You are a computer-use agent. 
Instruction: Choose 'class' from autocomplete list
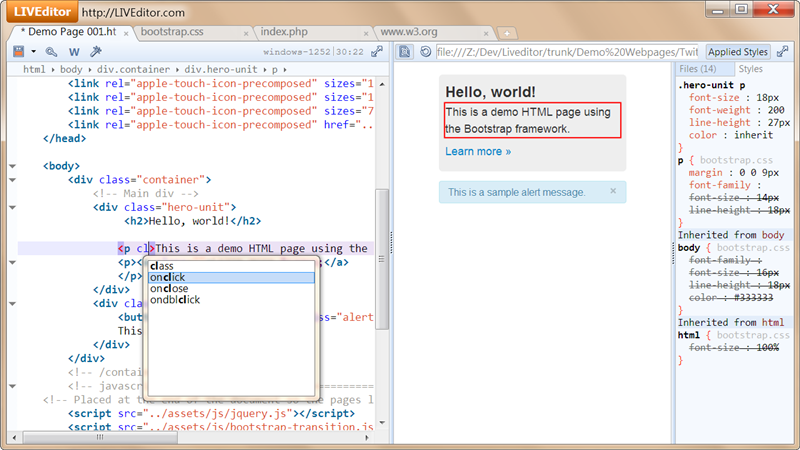(231, 266)
